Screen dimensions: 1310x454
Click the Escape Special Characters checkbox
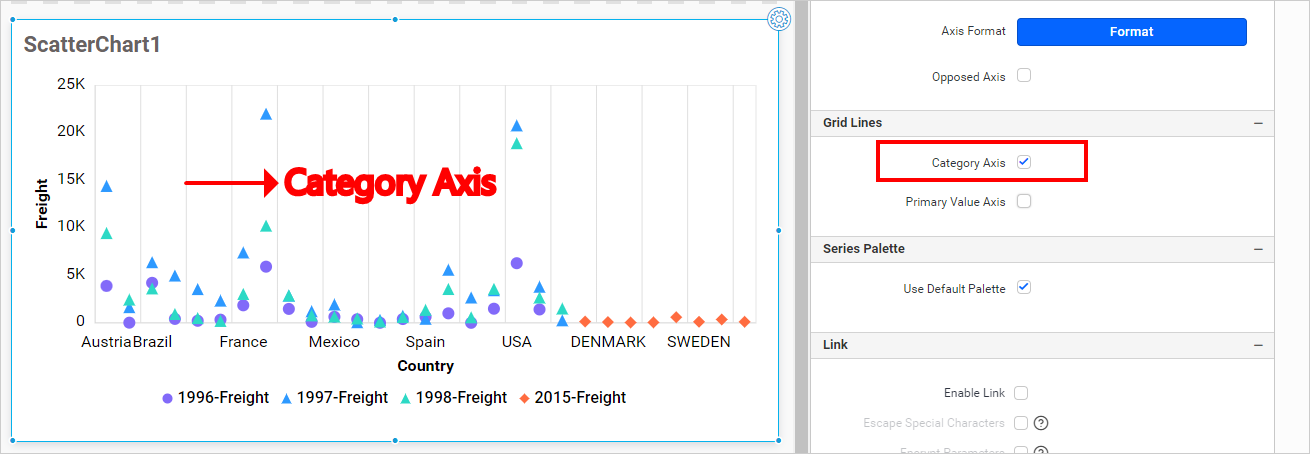click(1021, 423)
